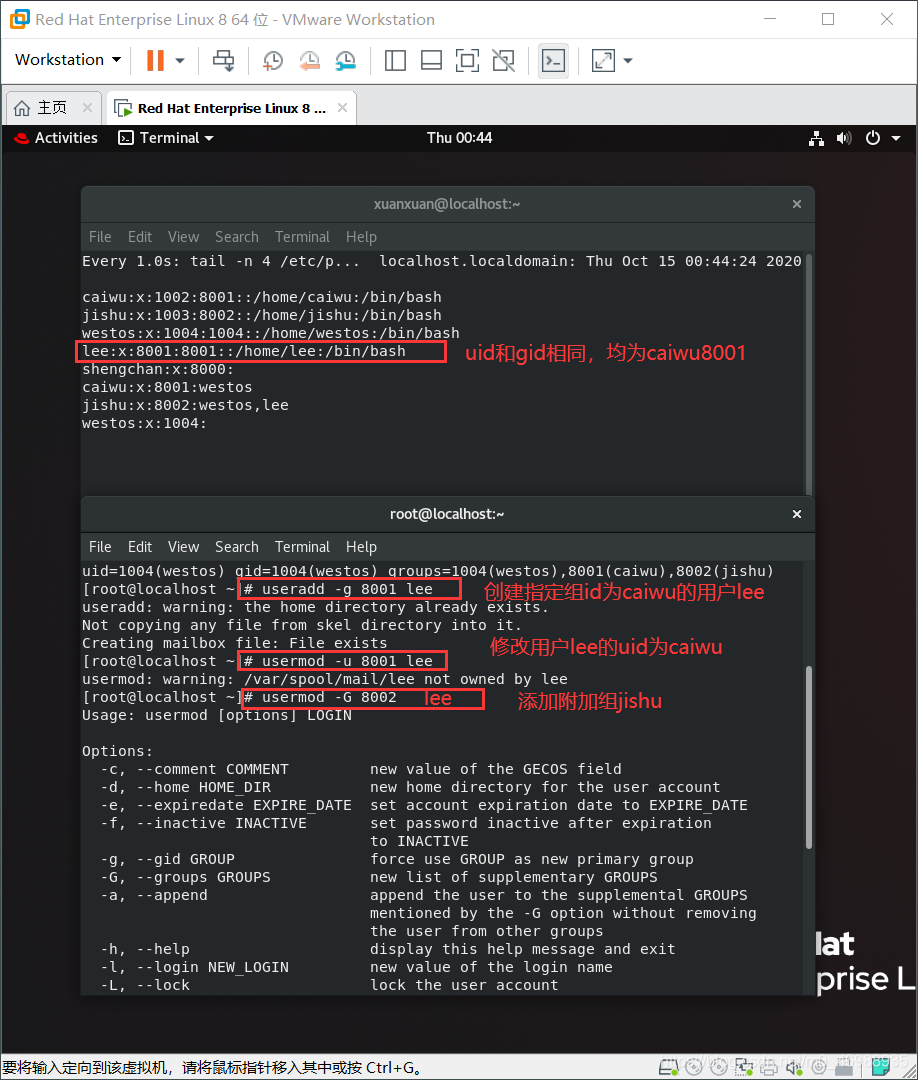This screenshot has width=918, height=1080.
Task: Click the hard disk status icon
Action: tap(668, 1067)
